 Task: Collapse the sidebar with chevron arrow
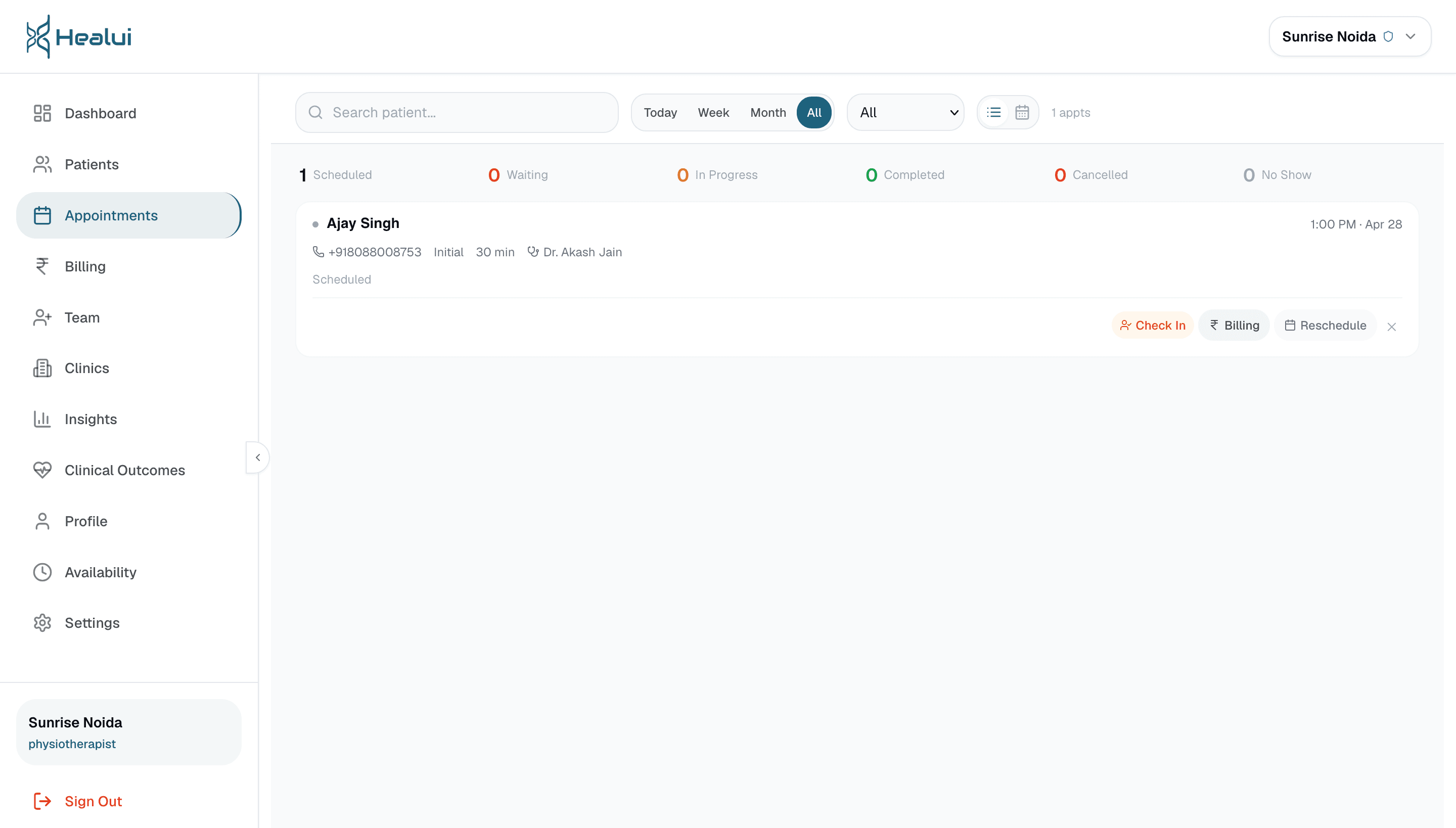click(x=258, y=457)
